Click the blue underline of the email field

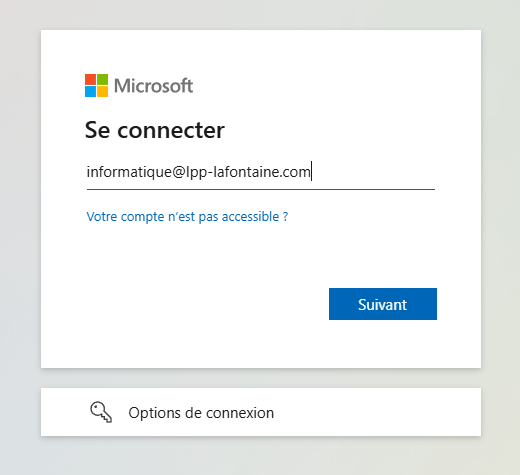261,189
